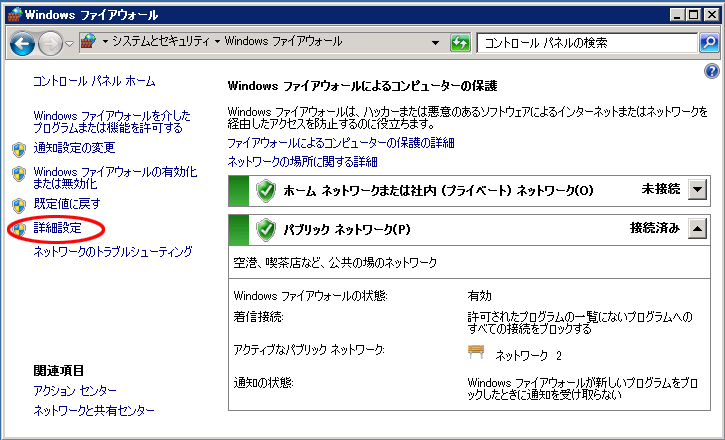The width and height of the screenshot is (725, 440).
Task: Open the recent pages dropdown arrow
Action: (69, 43)
